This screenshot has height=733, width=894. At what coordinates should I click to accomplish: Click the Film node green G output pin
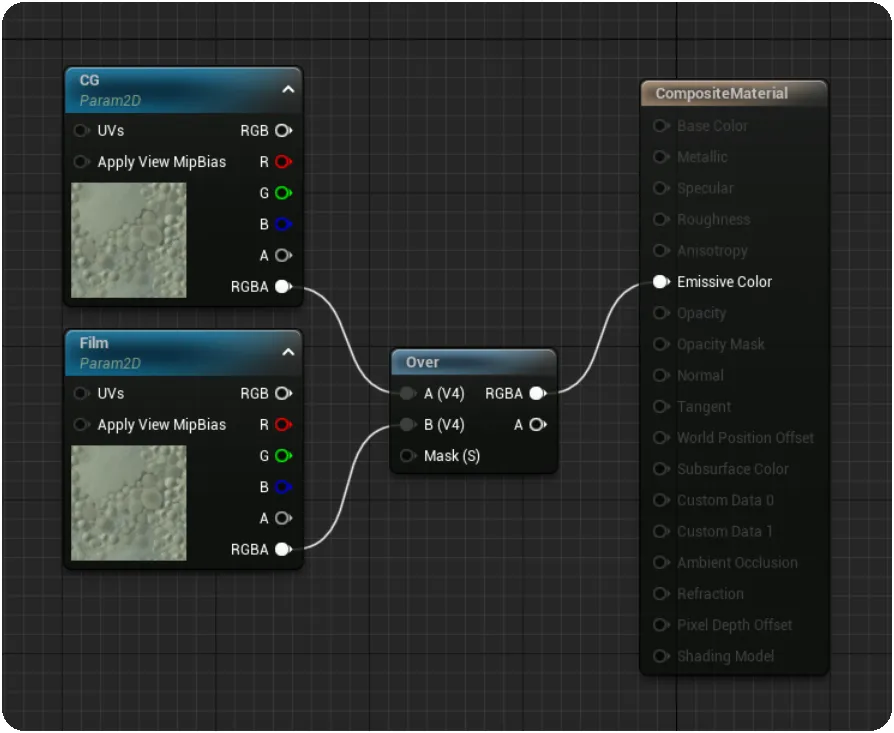[283, 456]
